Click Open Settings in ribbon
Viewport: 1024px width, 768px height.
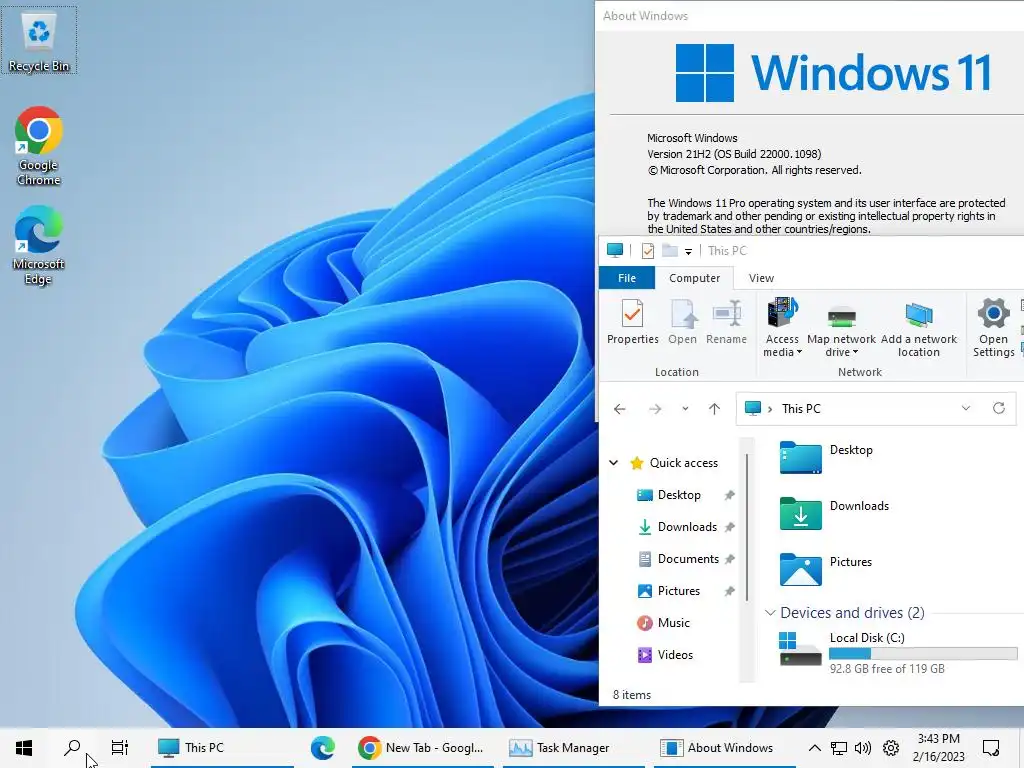tap(993, 327)
